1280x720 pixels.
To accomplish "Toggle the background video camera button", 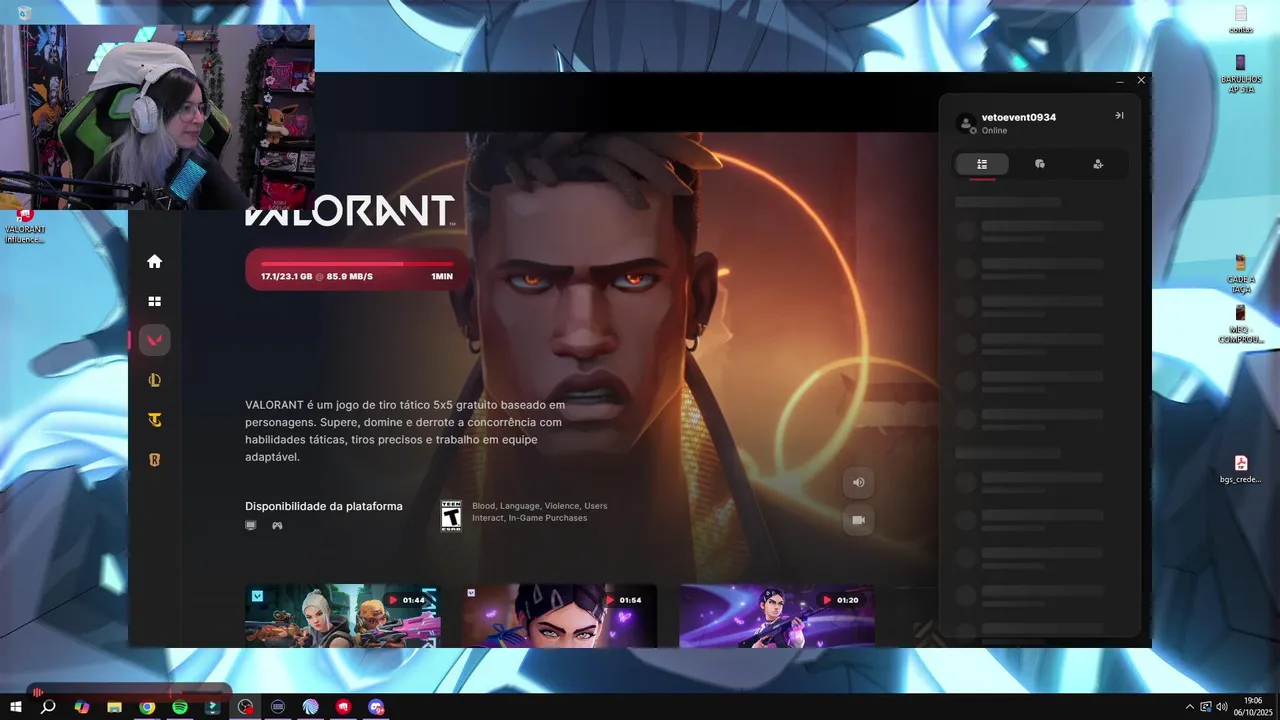I will tap(858, 520).
